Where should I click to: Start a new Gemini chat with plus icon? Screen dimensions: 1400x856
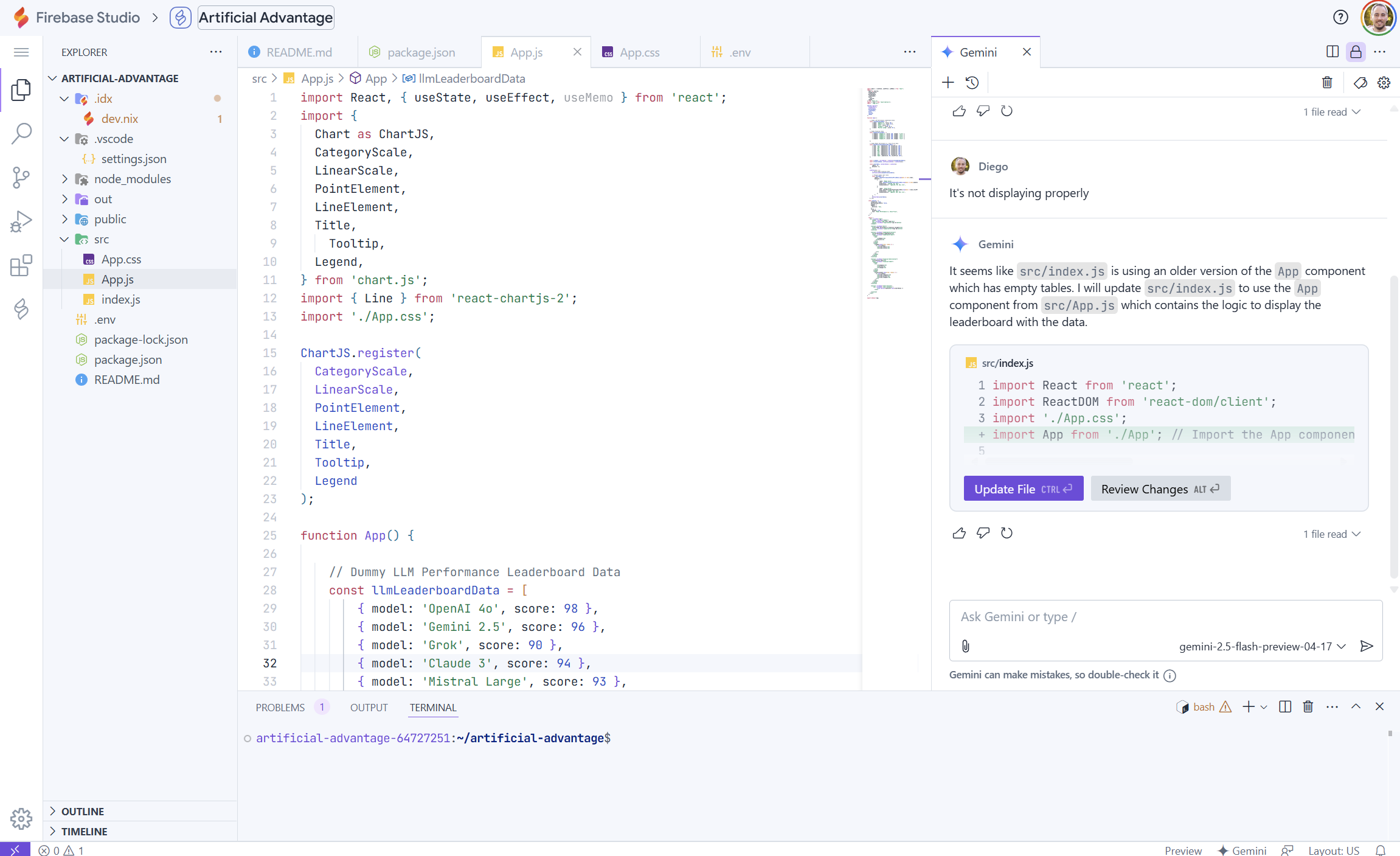click(948, 83)
